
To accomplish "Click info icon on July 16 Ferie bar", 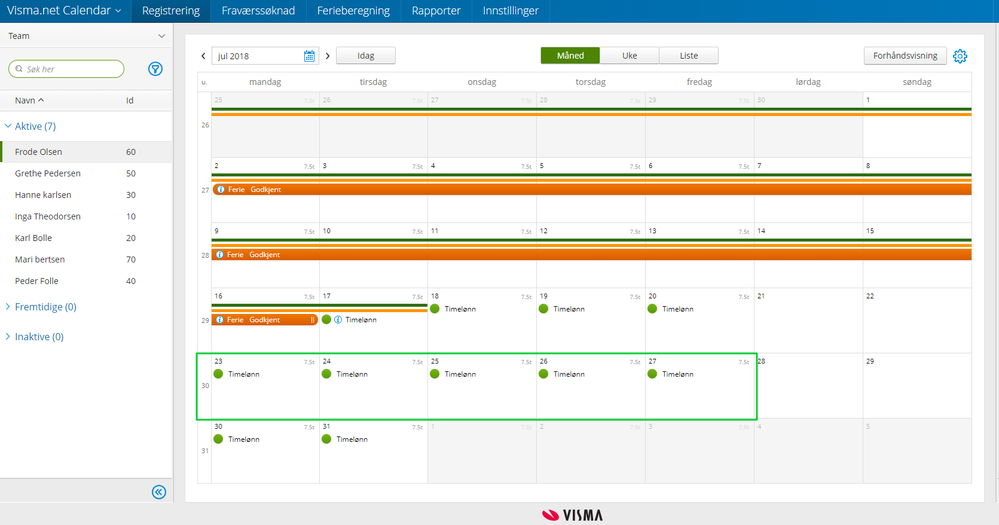I will coord(220,320).
